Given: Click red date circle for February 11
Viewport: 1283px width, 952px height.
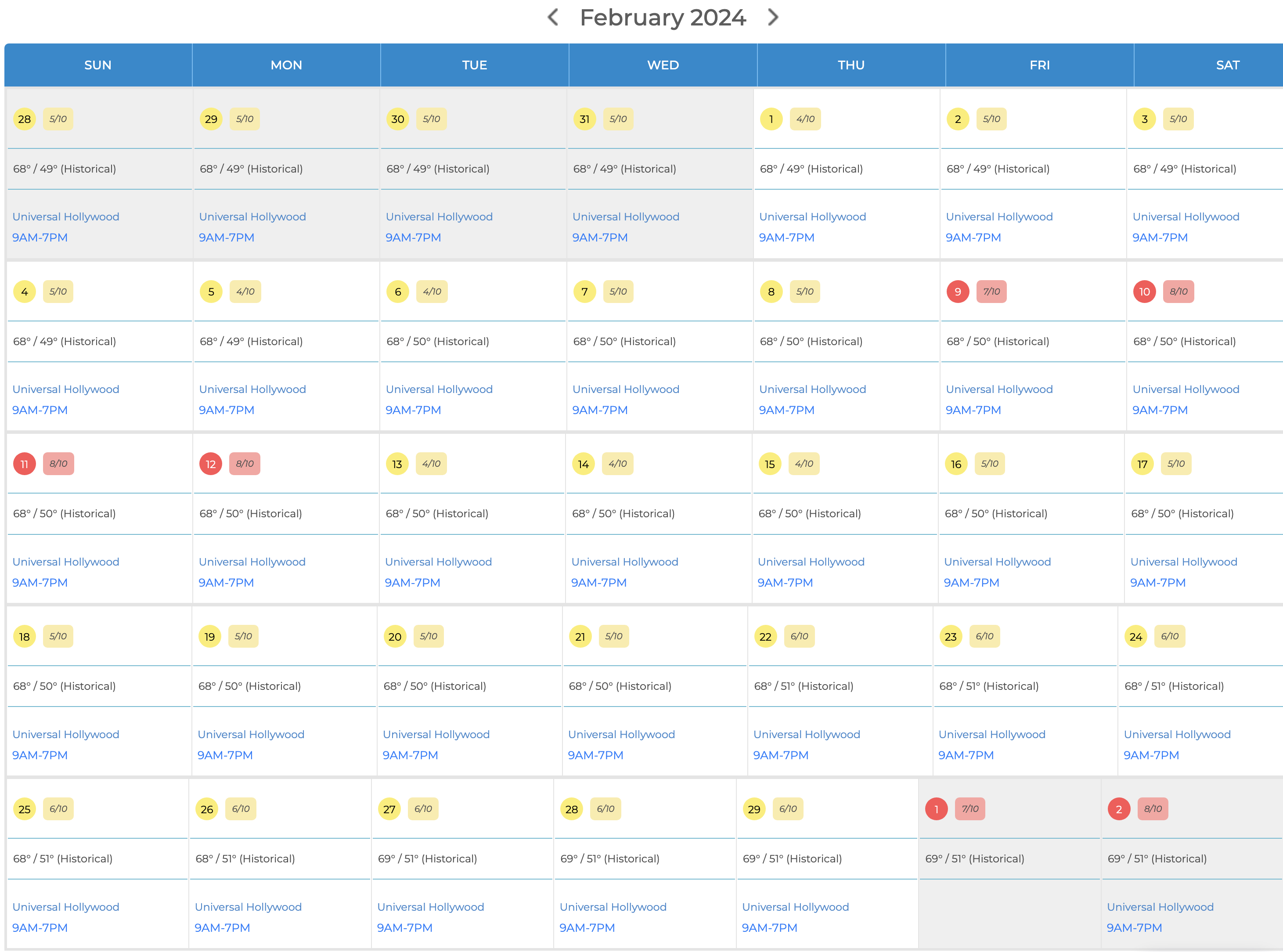Looking at the screenshot, I should pos(24,464).
